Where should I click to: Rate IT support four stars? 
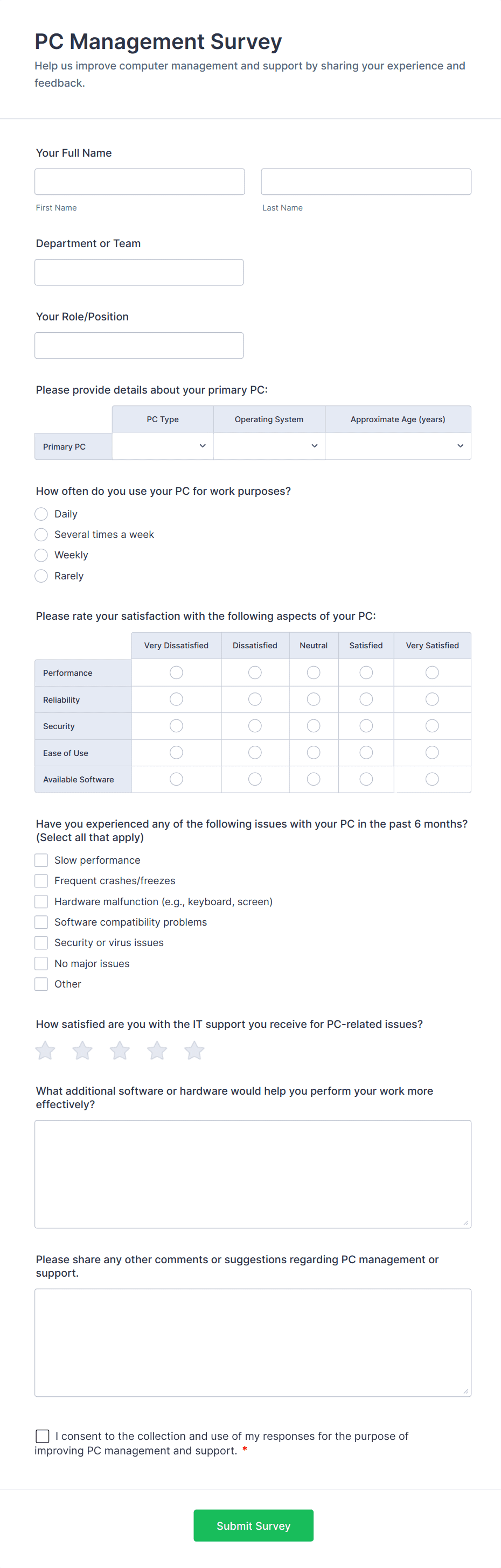[x=156, y=1050]
